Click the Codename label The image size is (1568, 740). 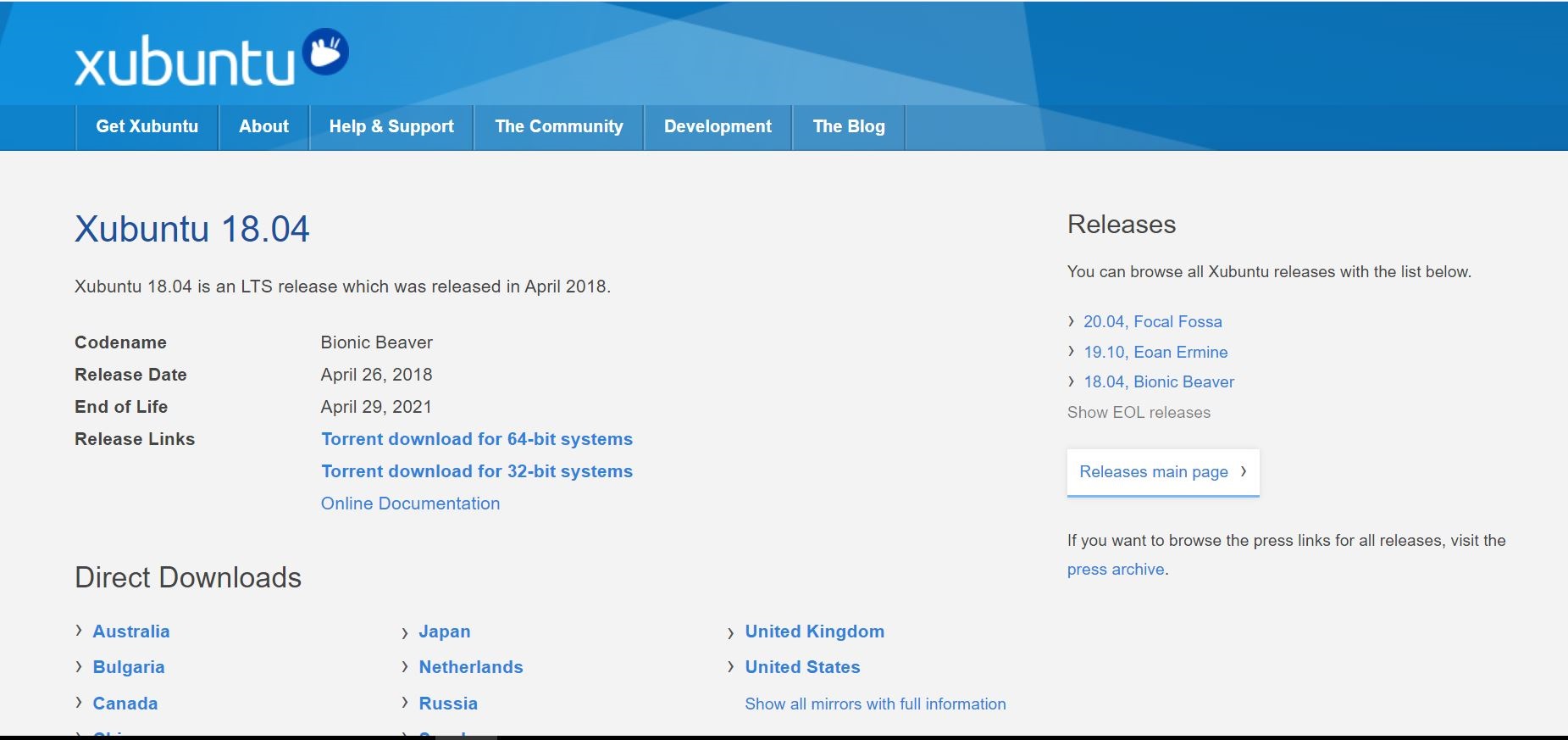pos(120,342)
